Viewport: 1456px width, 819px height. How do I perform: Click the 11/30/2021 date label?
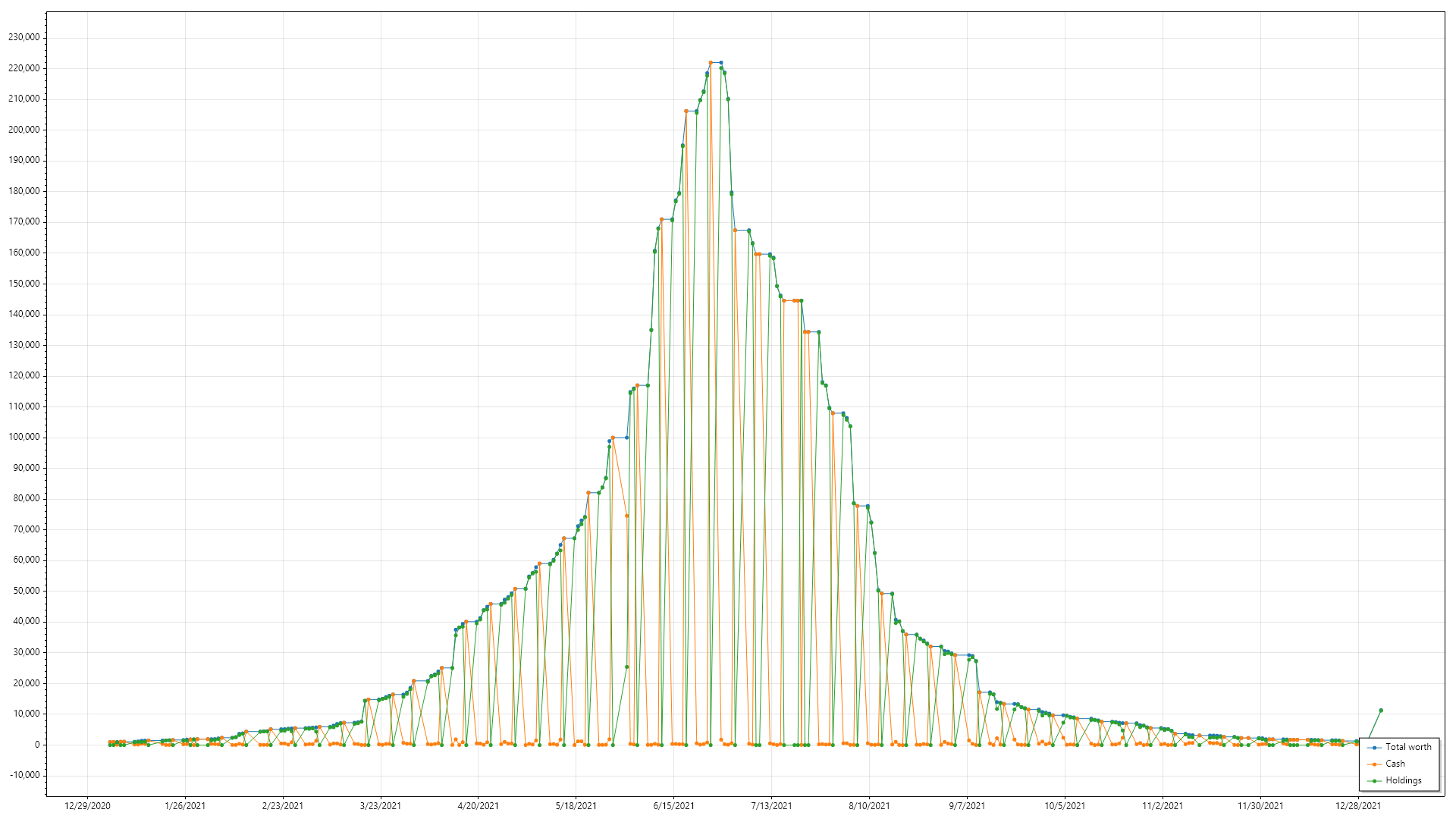(1261, 806)
